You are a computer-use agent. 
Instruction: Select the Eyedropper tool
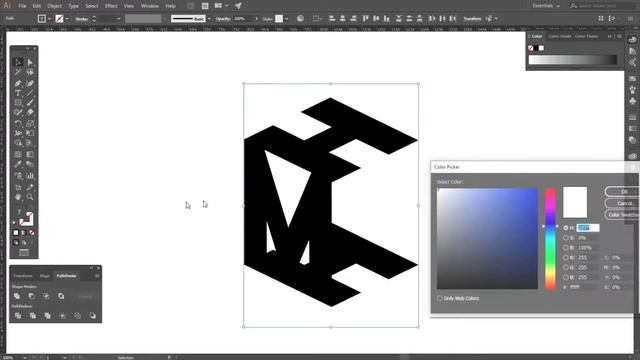click(x=18, y=164)
